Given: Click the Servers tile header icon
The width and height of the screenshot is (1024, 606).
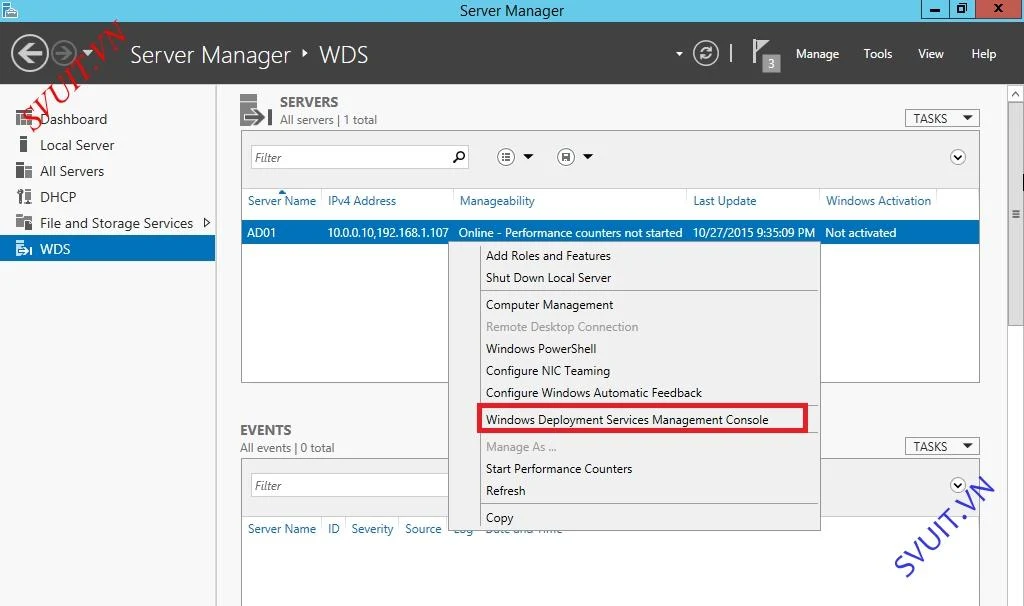Looking at the screenshot, I should coord(255,110).
